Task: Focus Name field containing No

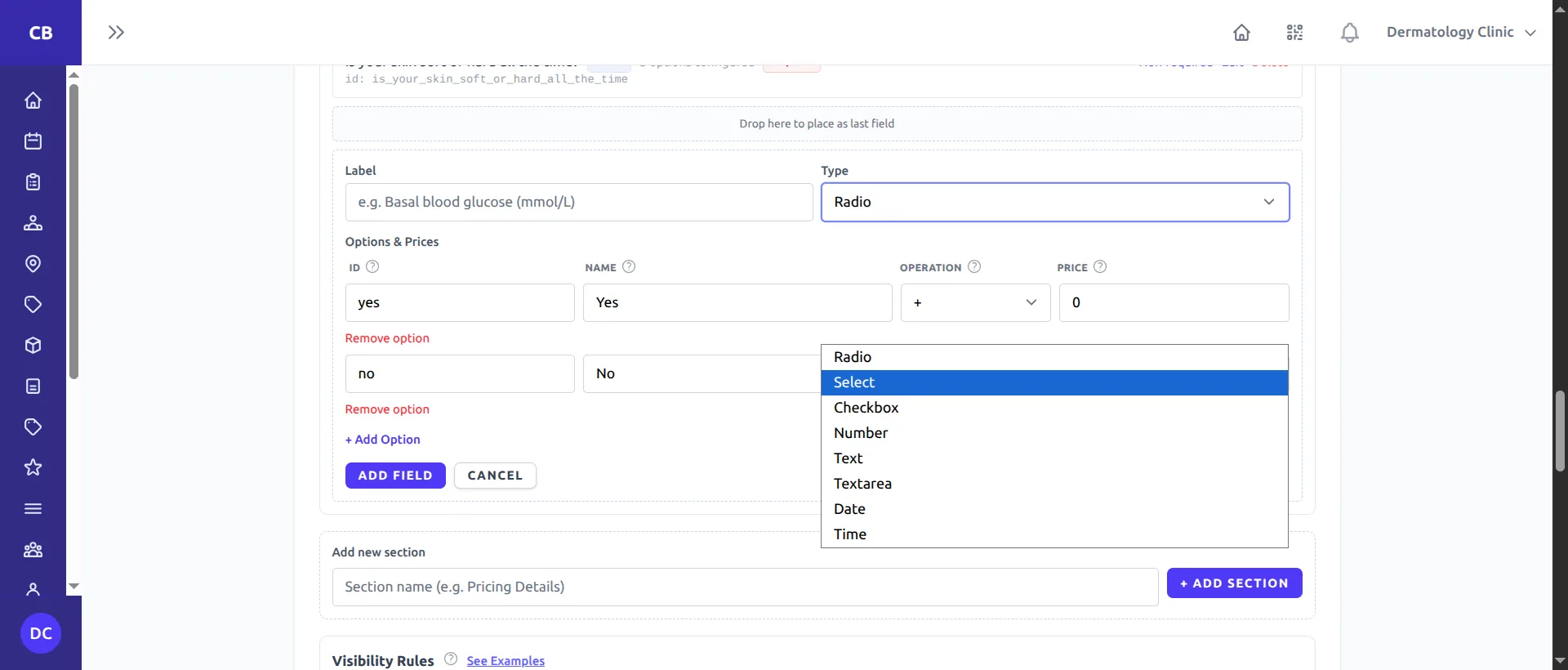Action: click(702, 373)
